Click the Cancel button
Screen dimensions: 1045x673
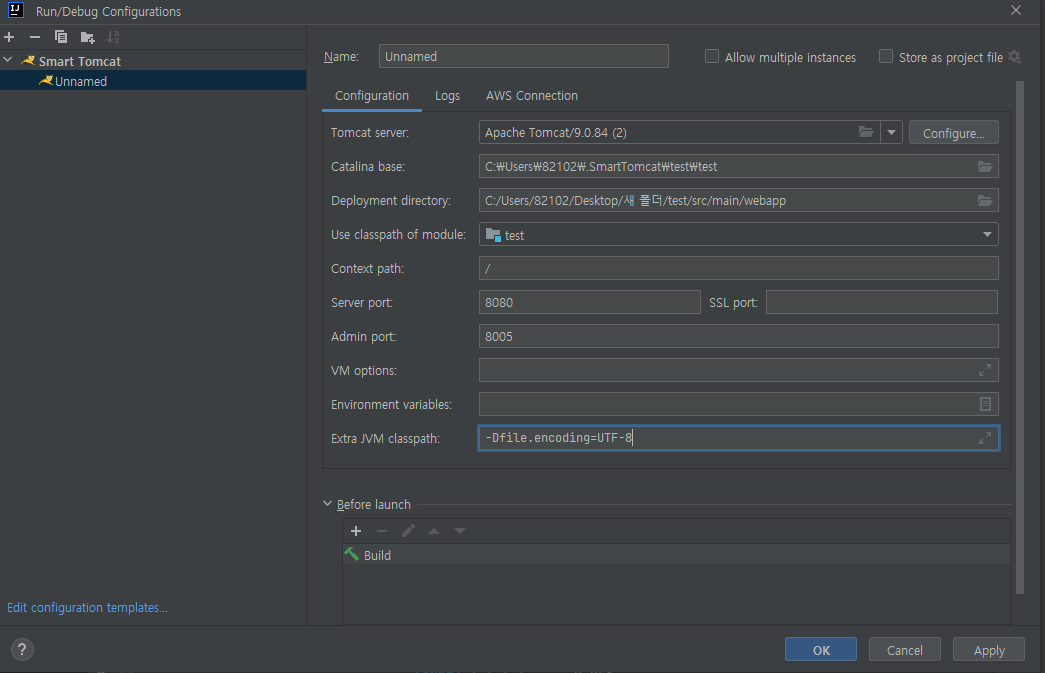[904, 650]
